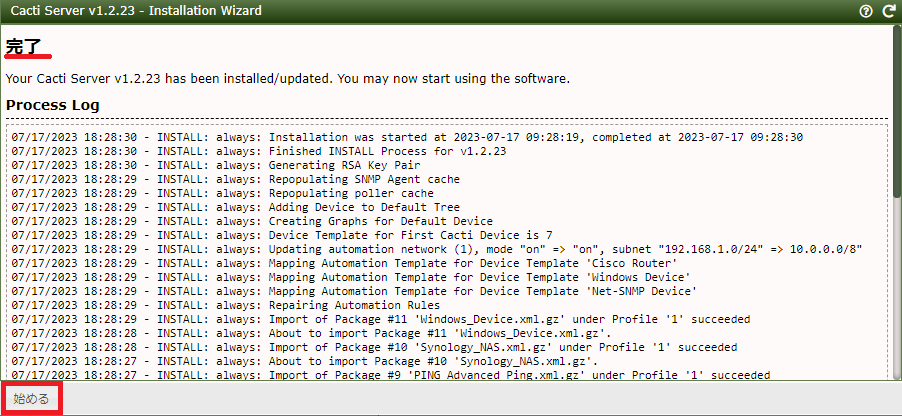Click the 'Finished INSTALL Process' log line
The height and width of the screenshot is (416, 902).
pyautogui.click(x=258, y=151)
